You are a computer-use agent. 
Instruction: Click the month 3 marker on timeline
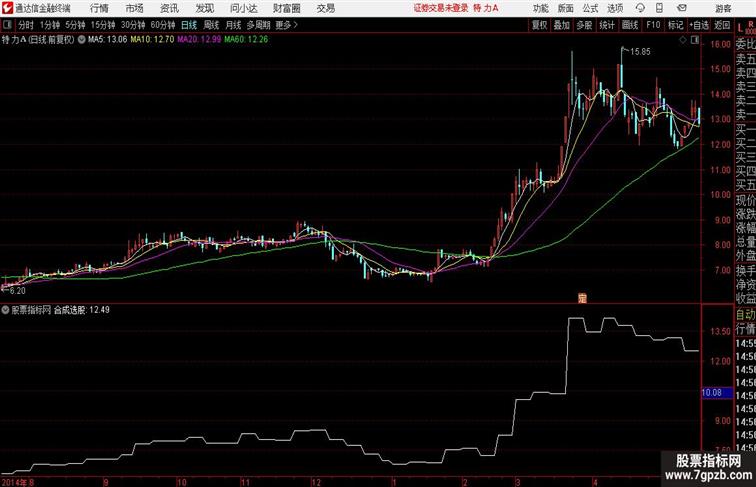point(517,482)
